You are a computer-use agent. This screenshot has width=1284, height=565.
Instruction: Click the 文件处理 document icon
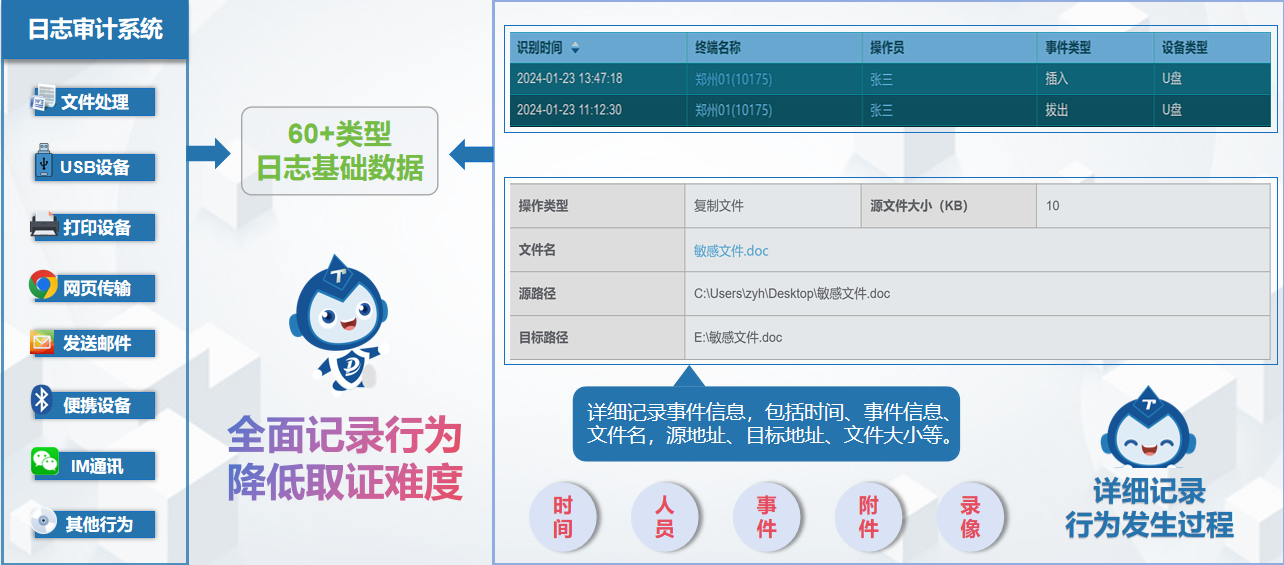click(x=45, y=99)
